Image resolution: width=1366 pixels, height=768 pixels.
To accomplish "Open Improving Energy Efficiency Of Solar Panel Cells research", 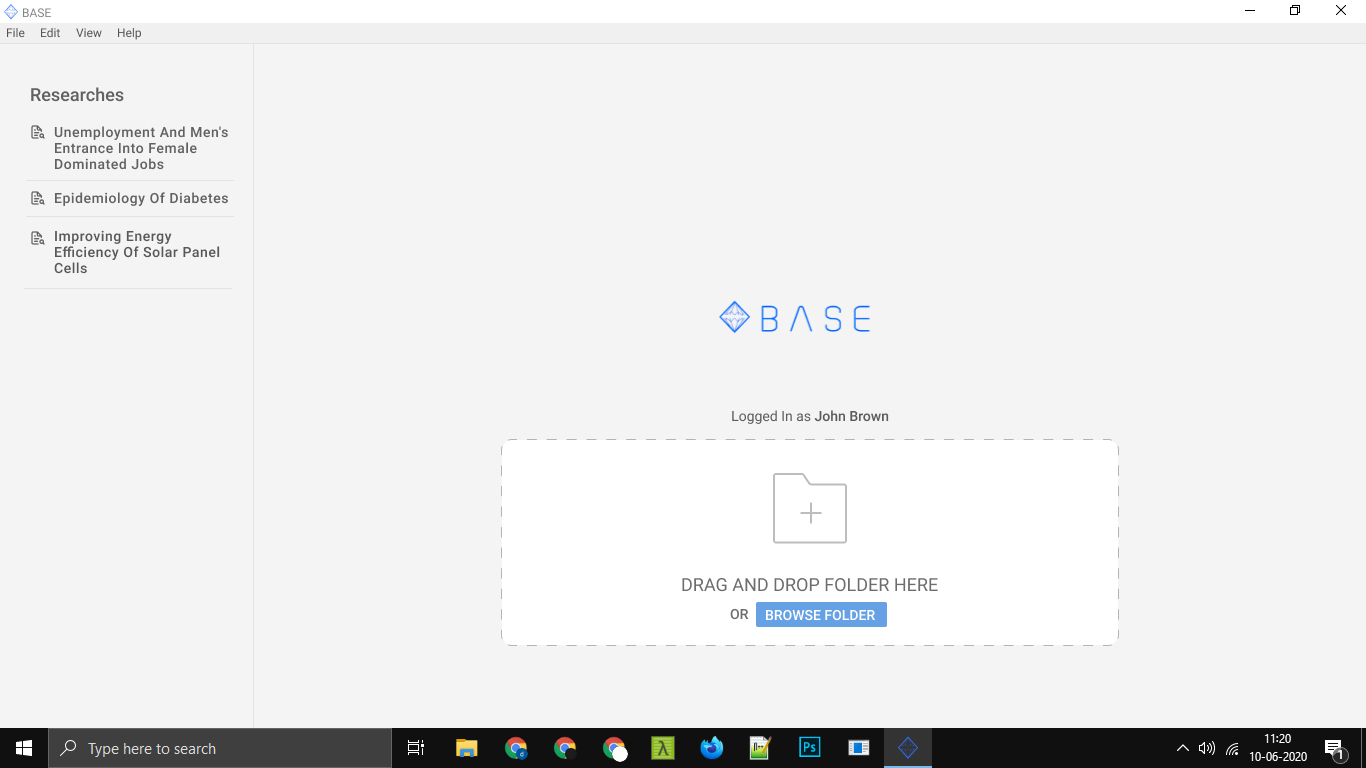I will click(x=137, y=252).
